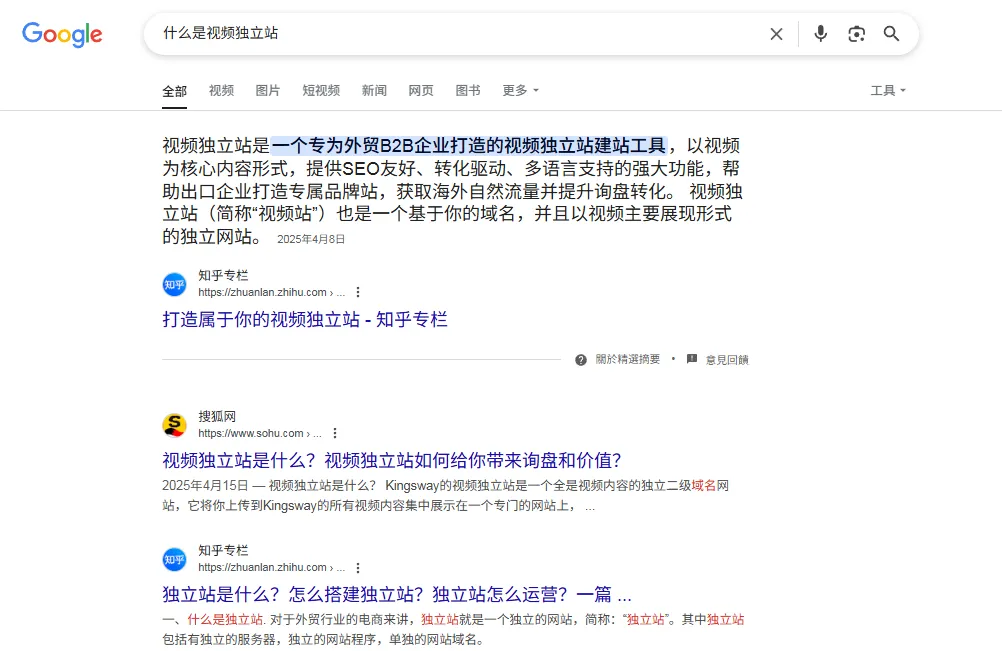Switch to the 短视频 tab

click(x=321, y=90)
